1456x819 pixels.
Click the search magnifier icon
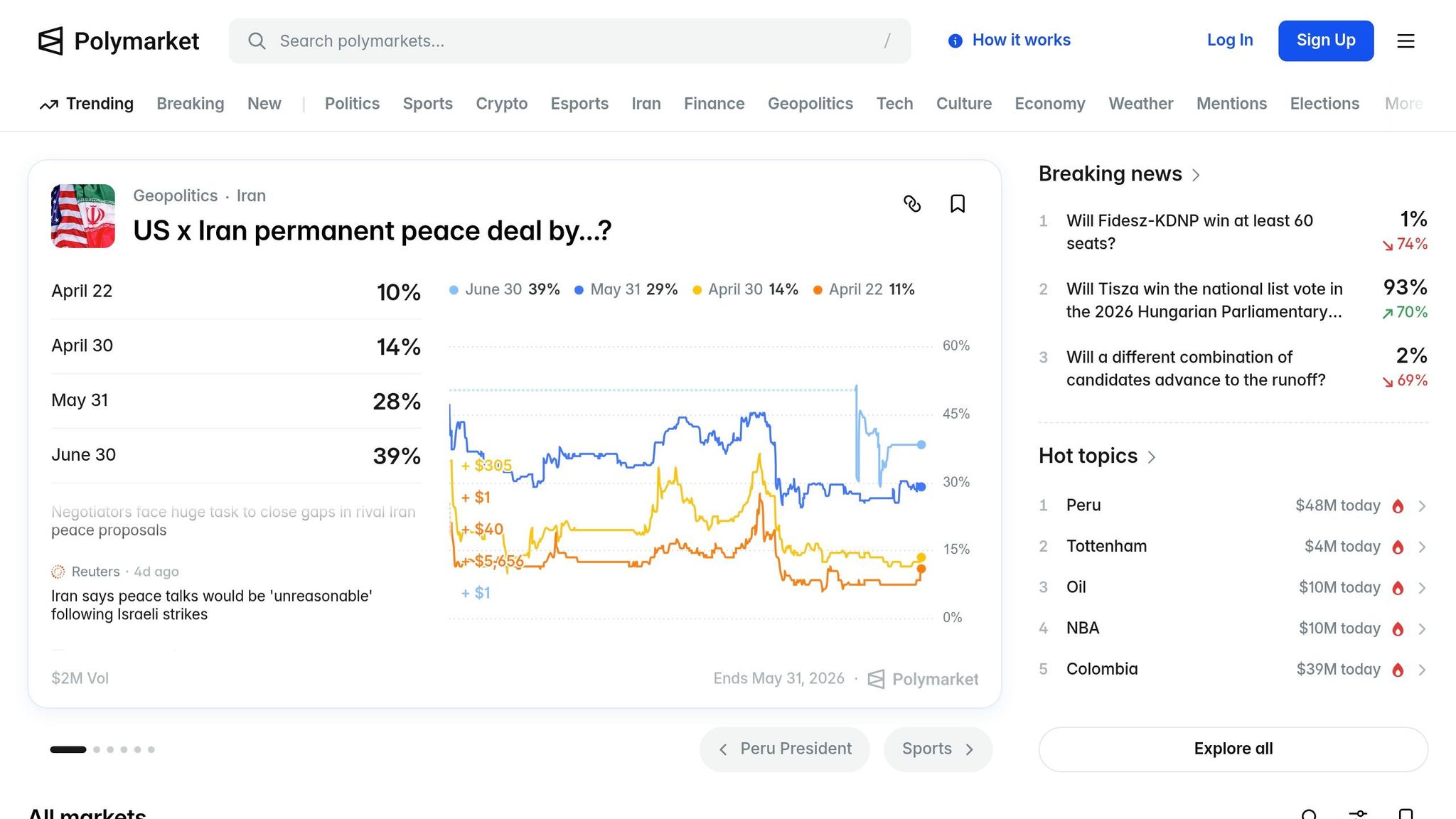click(x=257, y=41)
